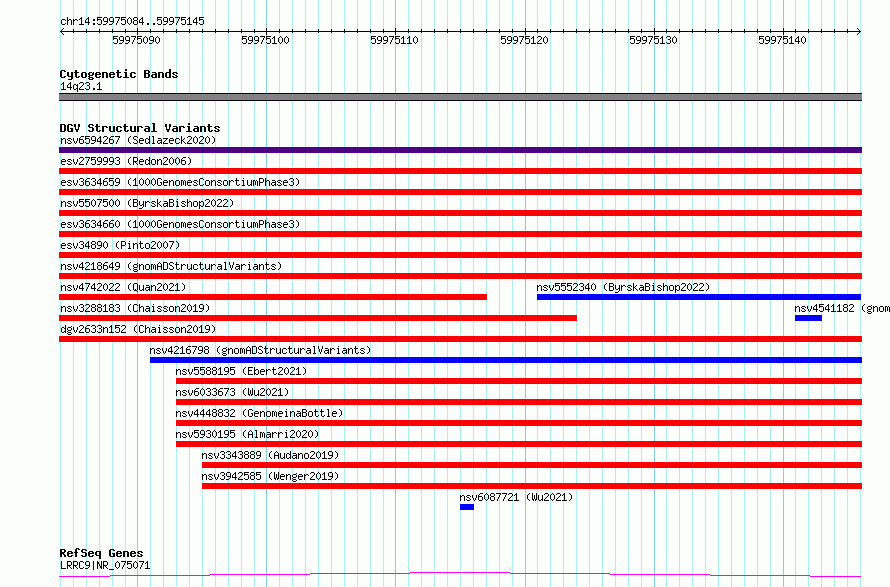Select the 14q23.1 band label

pyautogui.click(x=81, y=86)
